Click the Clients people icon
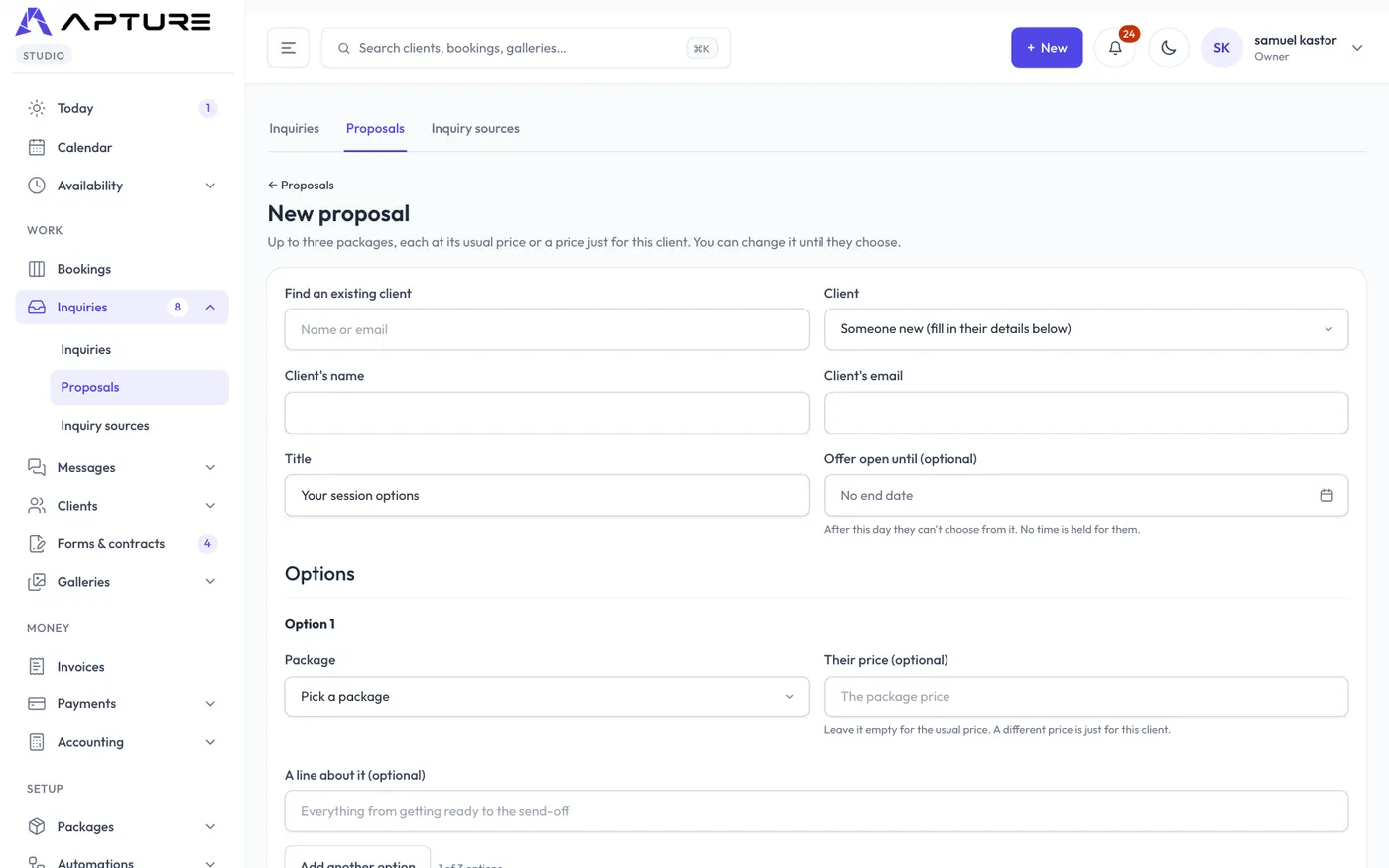Image resolution: width=1389 pixels, height=868 pixels. tap(37, 506)
